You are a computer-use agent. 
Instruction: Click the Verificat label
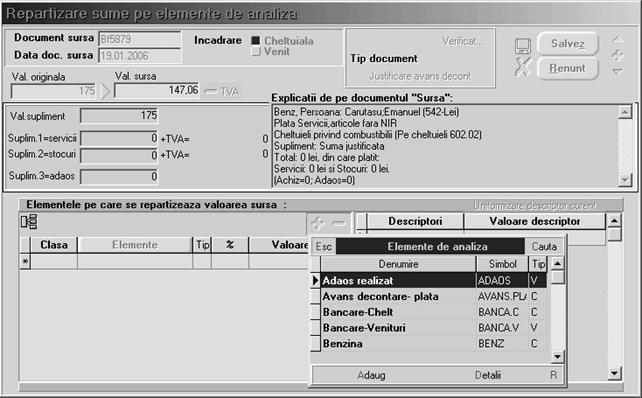[x=463, y=41]
